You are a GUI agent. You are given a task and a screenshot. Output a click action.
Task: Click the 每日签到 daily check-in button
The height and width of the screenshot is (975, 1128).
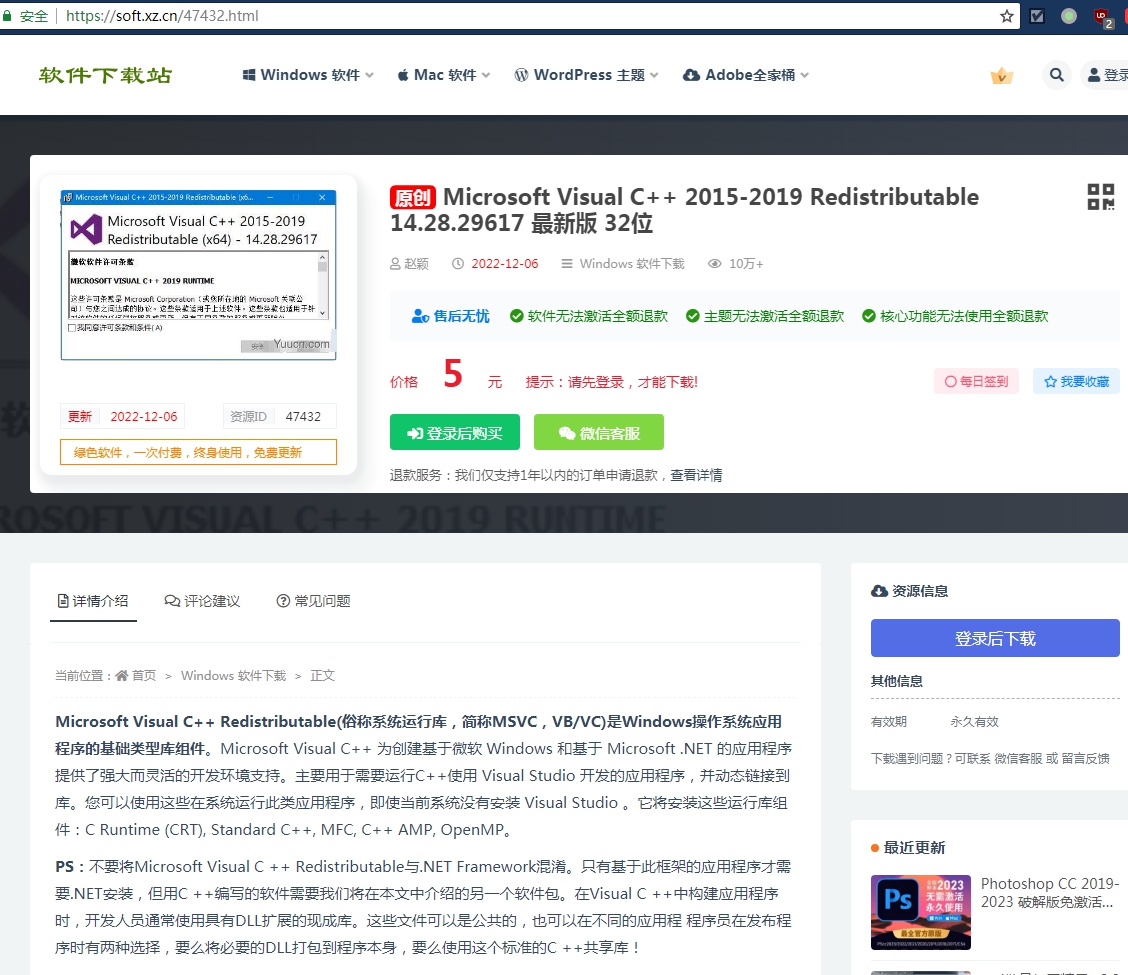976,381
